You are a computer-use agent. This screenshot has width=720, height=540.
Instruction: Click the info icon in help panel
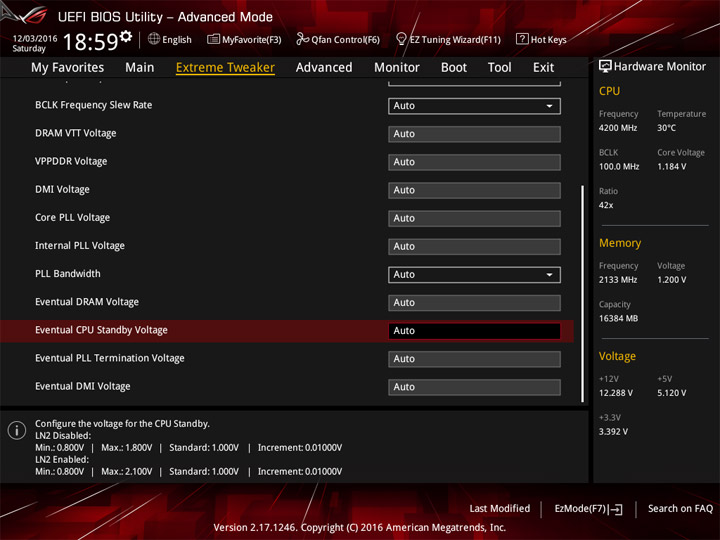point(17,430)
